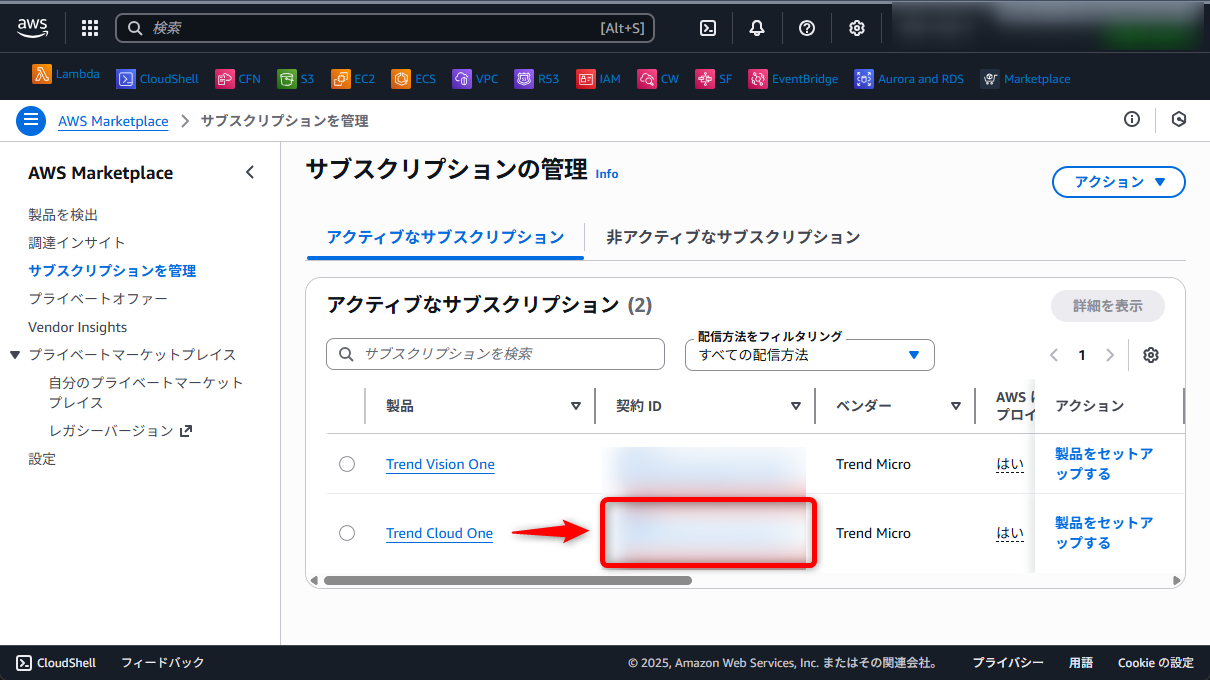Click 製品をセットアップする for Trend Cloud One
This screenshot has height=680, width=1210.
[1104, 533]
